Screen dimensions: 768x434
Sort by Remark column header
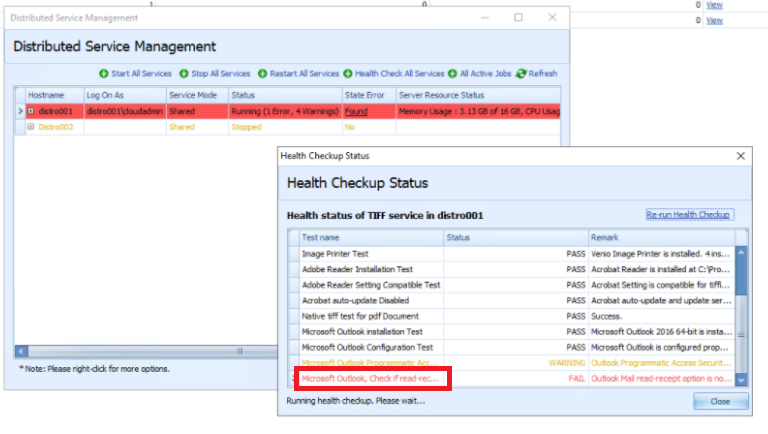tap(661, 238)
